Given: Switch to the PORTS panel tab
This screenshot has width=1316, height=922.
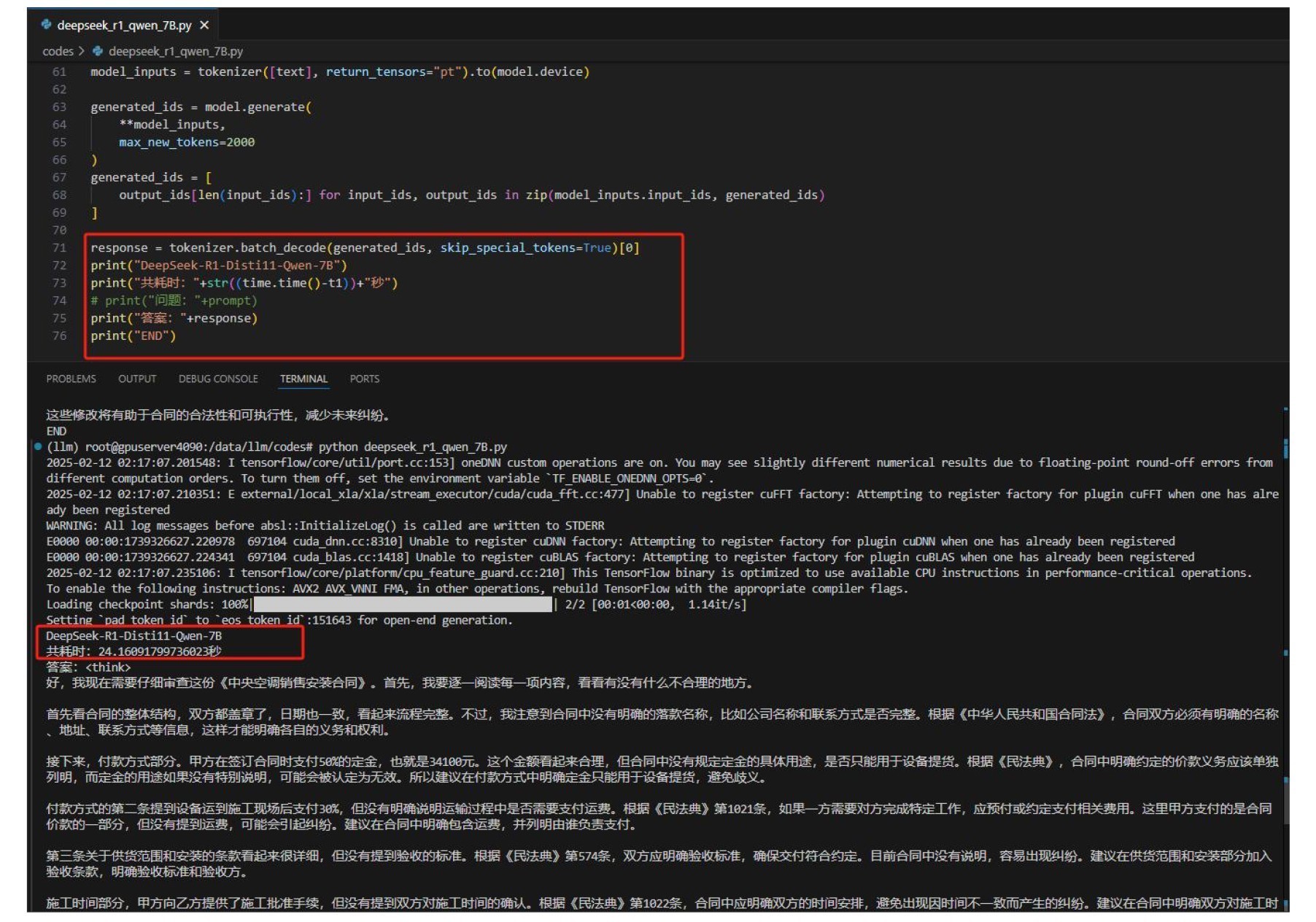Looking at the screenshot, I should pyautogui.click(x=364, y=379).
